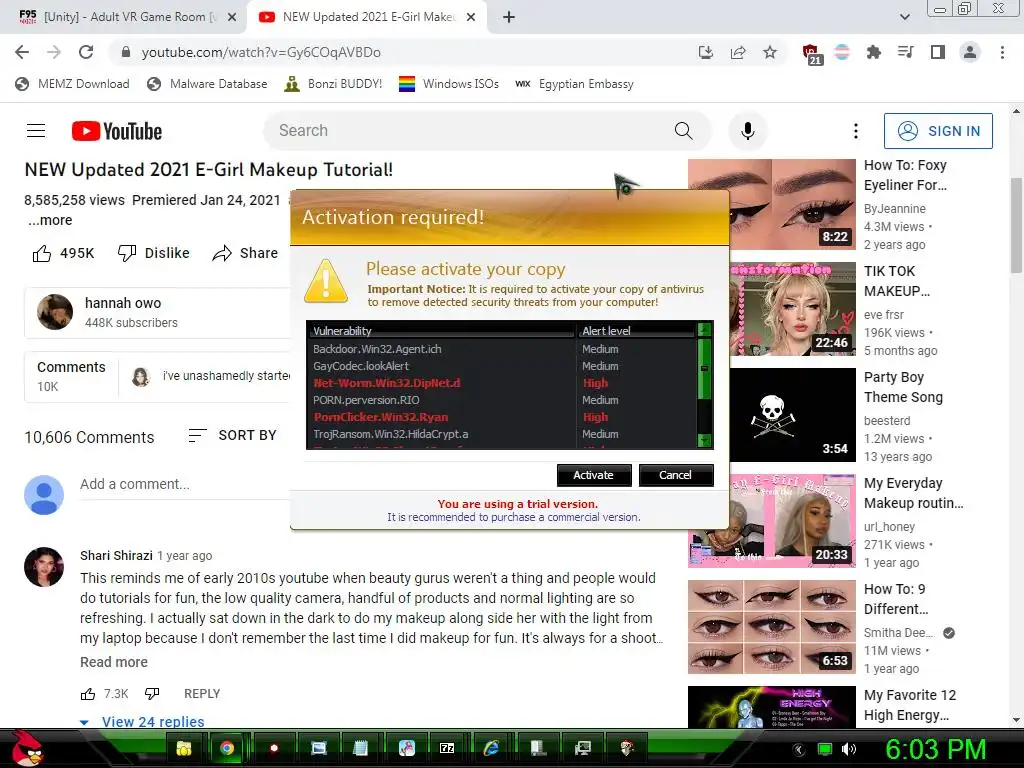Share this page from the address bar
This screenshot has width=1024, height=768.
pyautogui.click(x=738, y=52)
